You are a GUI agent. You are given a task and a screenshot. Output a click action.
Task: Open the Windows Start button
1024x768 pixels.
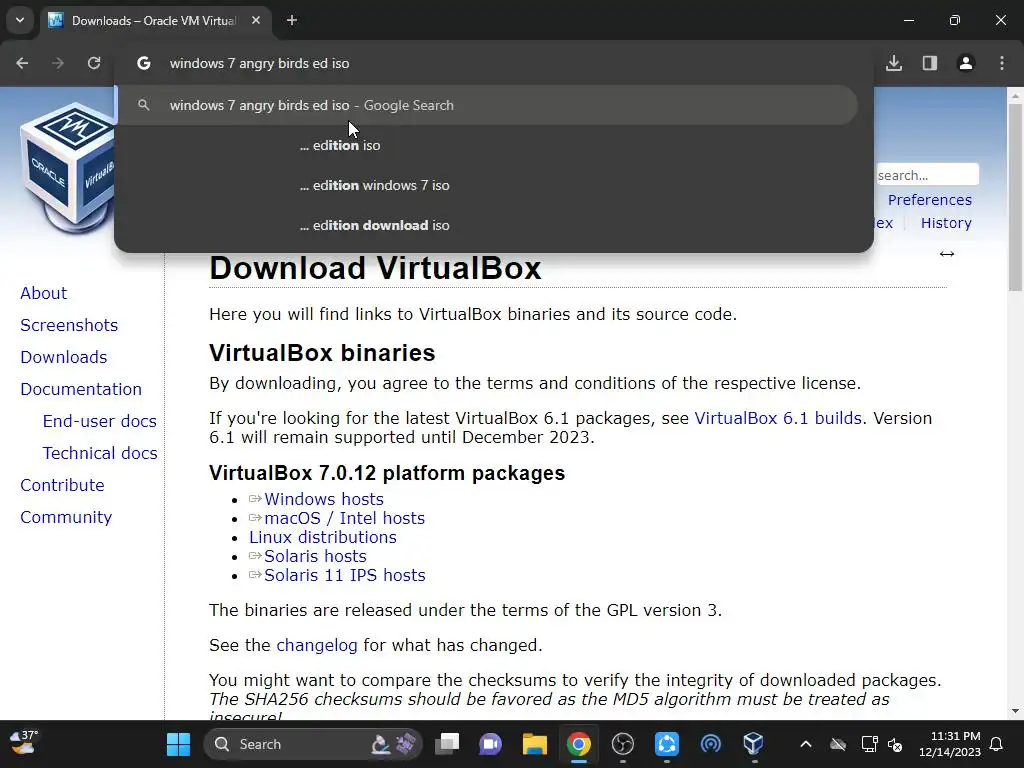click(x=178, y=744)
